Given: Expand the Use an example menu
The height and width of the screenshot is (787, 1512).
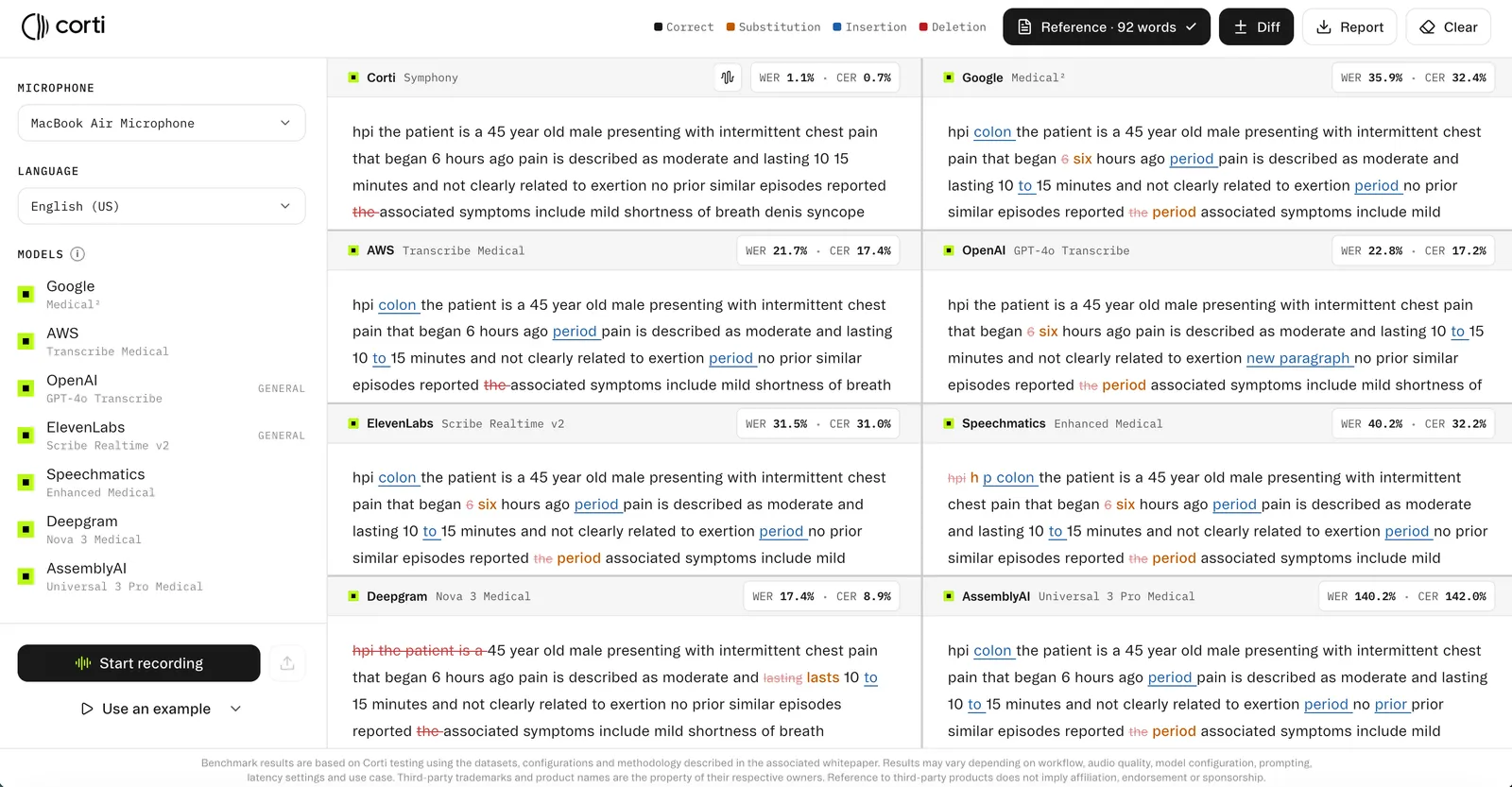Looking at the screenshot, I should [x=162, y=709].
